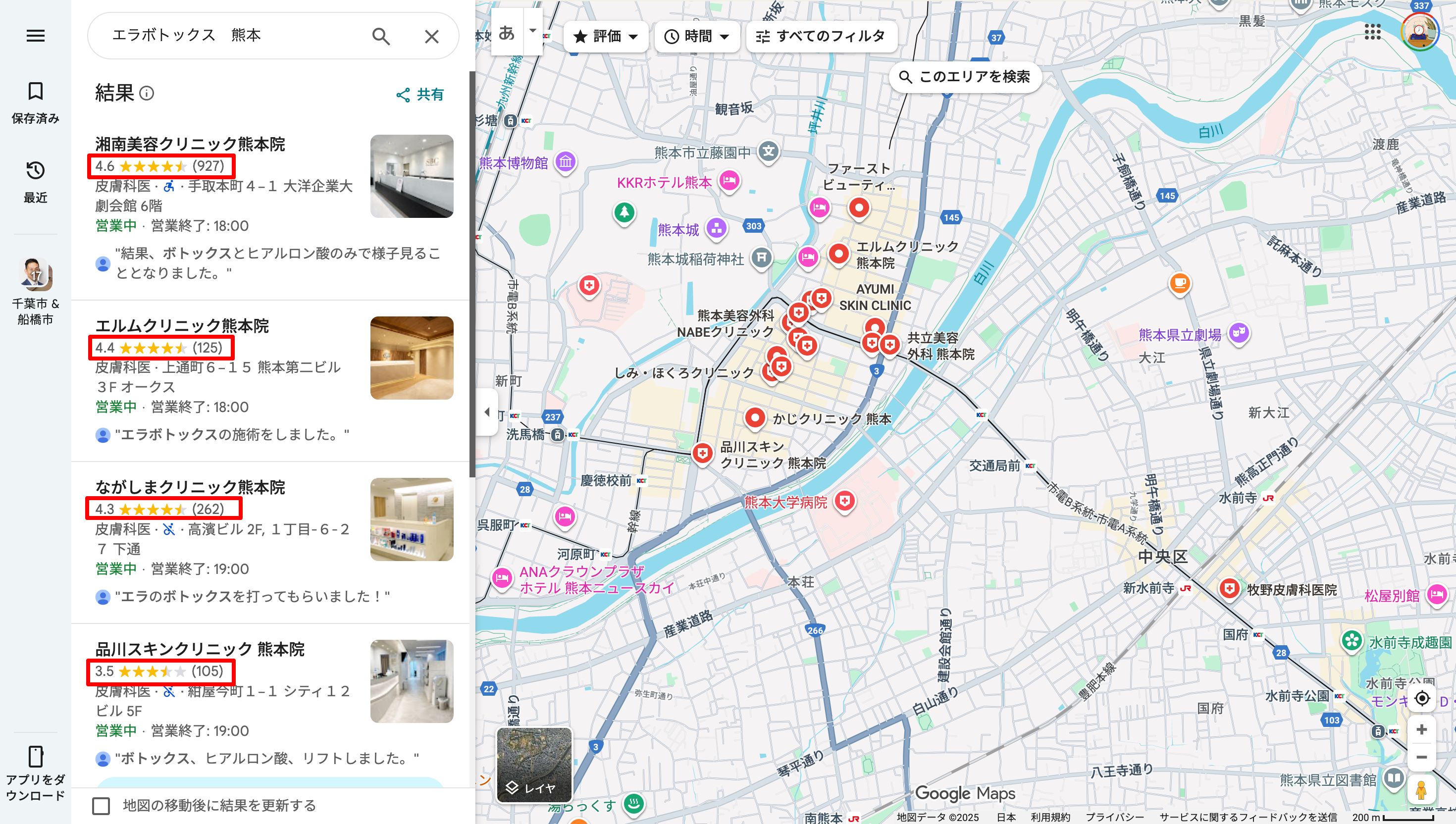Click the results list scrollbar
The image size is (1456, 824).
pos(472,274)
